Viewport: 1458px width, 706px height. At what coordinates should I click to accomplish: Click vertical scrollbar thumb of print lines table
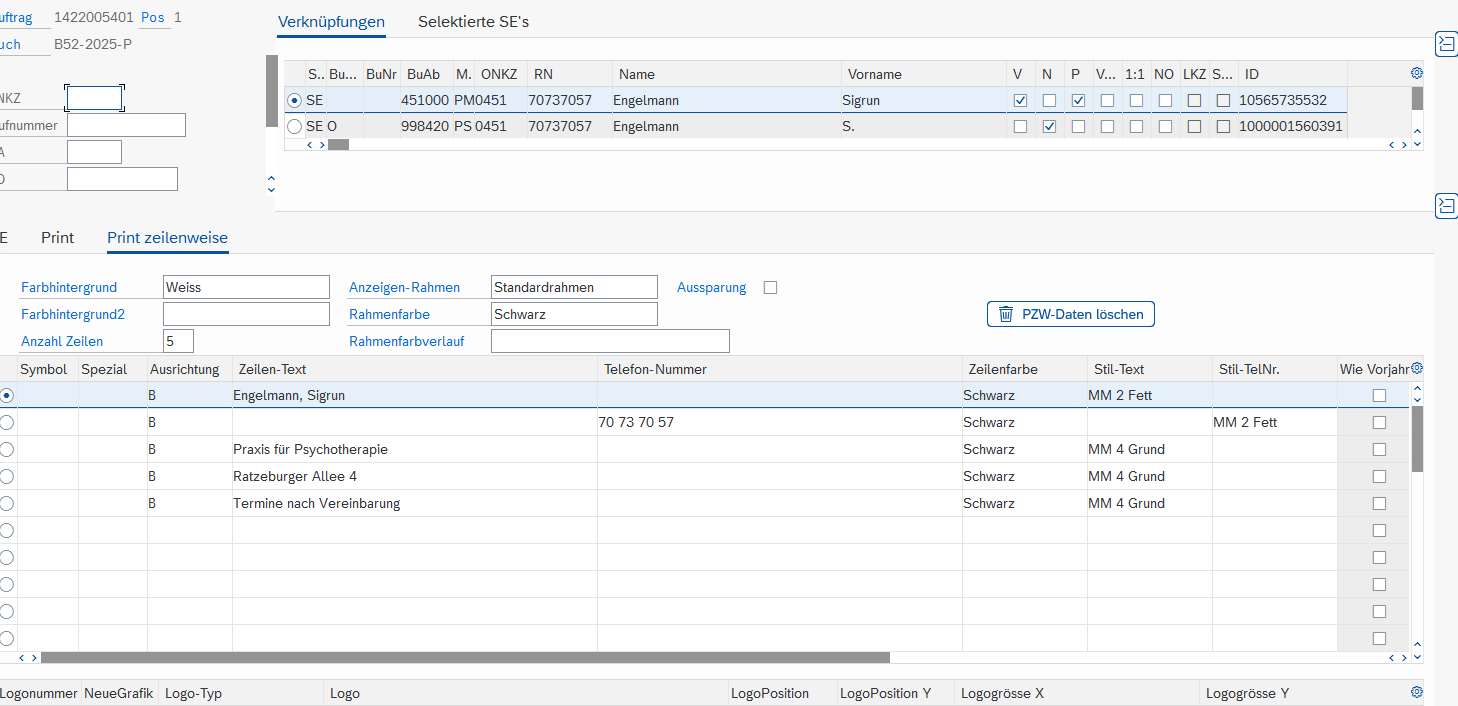coord(1417,438)
